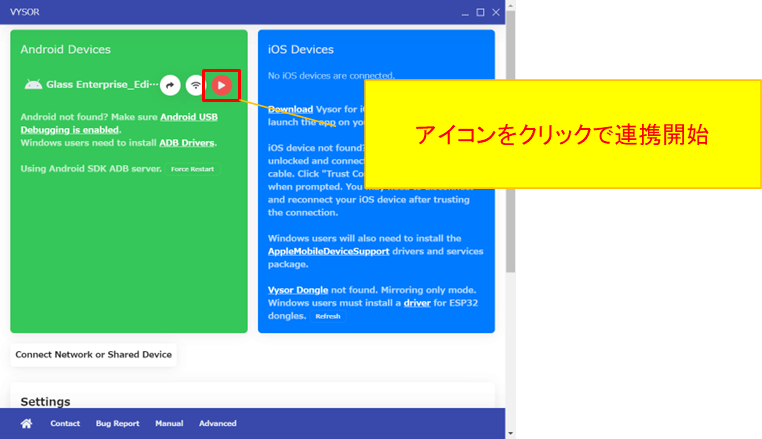The image size is (762, 439).
Task: Select the Glass Enterprise_Edi device name
Action: tap(105, 86)
